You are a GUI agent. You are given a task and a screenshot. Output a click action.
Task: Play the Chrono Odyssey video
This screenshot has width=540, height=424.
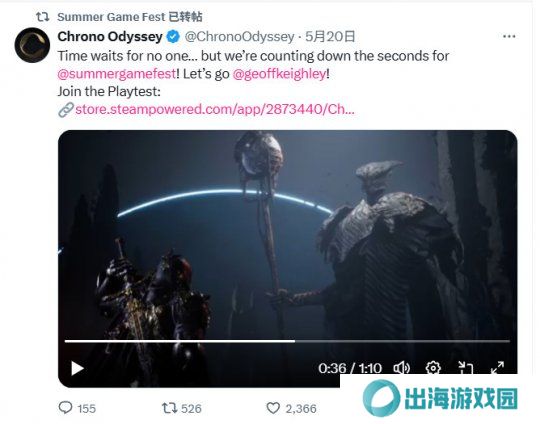tap(77, 368)
